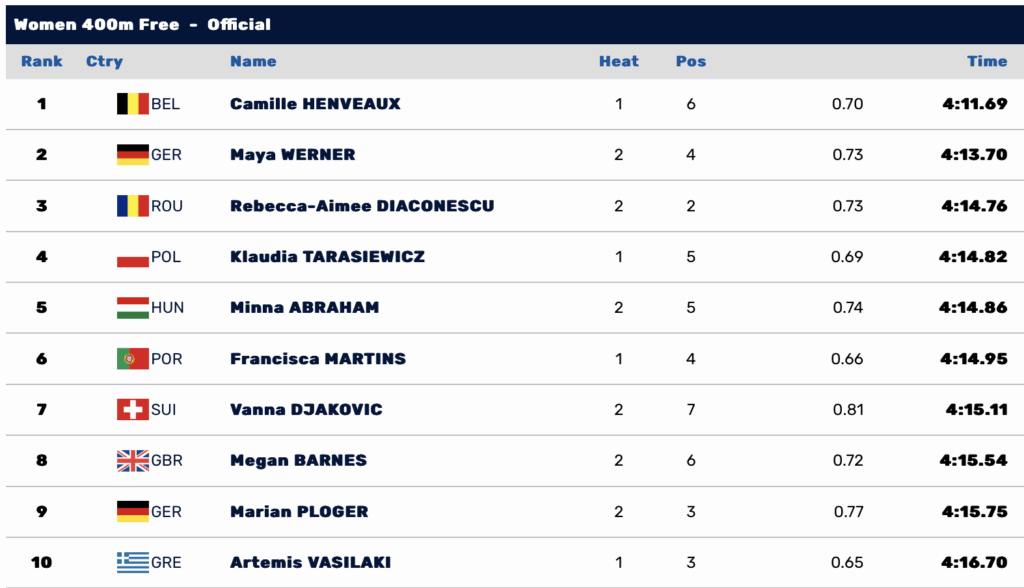Click the Heat column header
Image resolution: width=1024 pixels, height=588 pixels.
[x=618, y=61]
